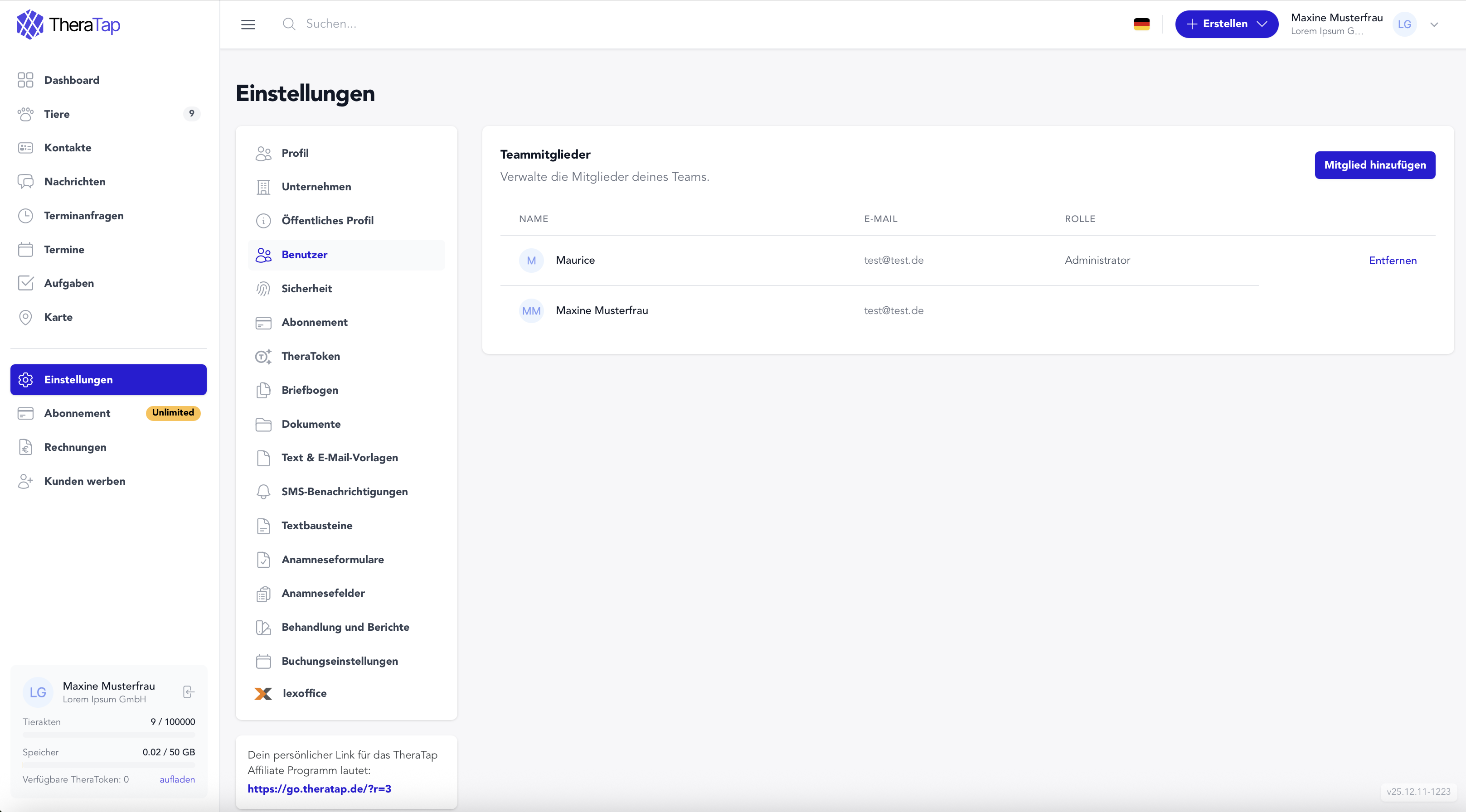Switch to the Benutzer settings tab

pyautogui.click(x=305, y=254)
